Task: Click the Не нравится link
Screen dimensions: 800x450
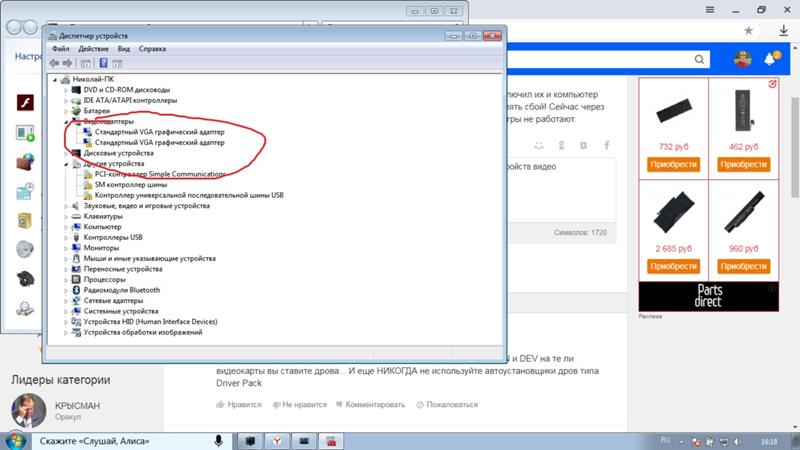Action: 299,405
